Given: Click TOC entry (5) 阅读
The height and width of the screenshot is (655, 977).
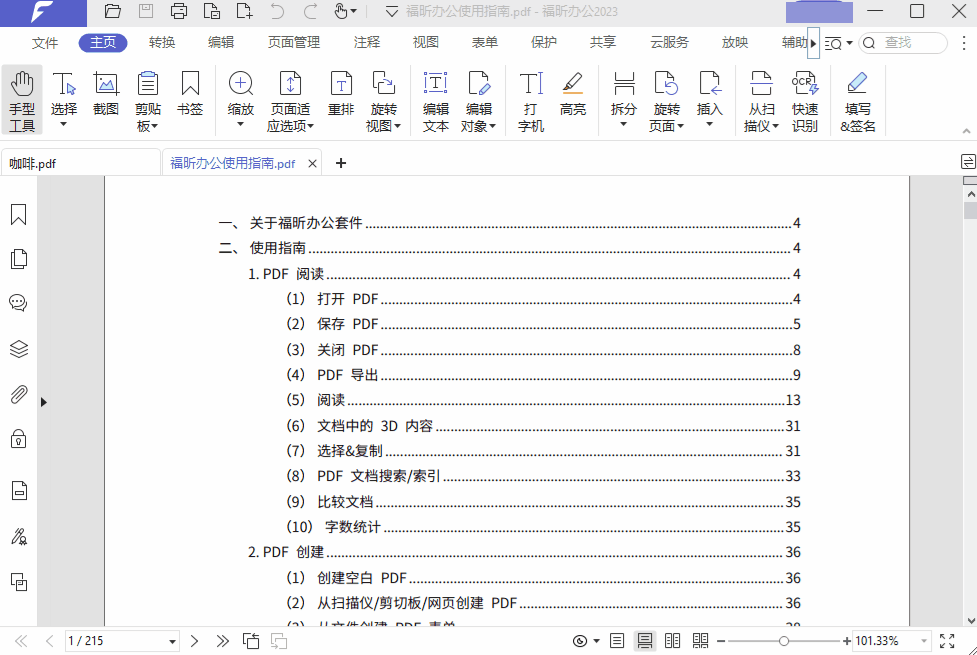Looking at the screenshot, I should pos(543,400).
